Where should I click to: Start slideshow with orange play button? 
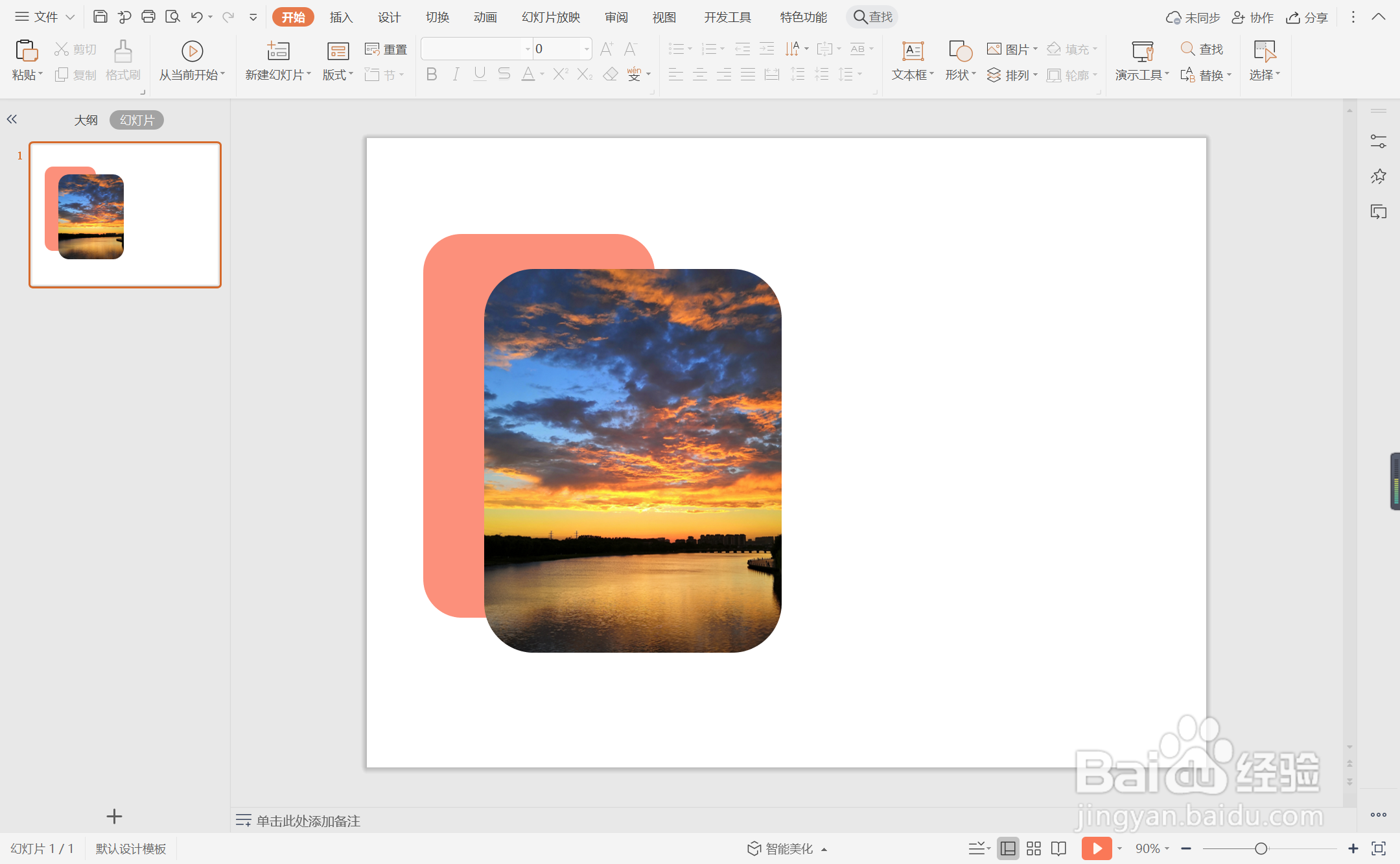pyautogui.click(x=1097, y=848)
